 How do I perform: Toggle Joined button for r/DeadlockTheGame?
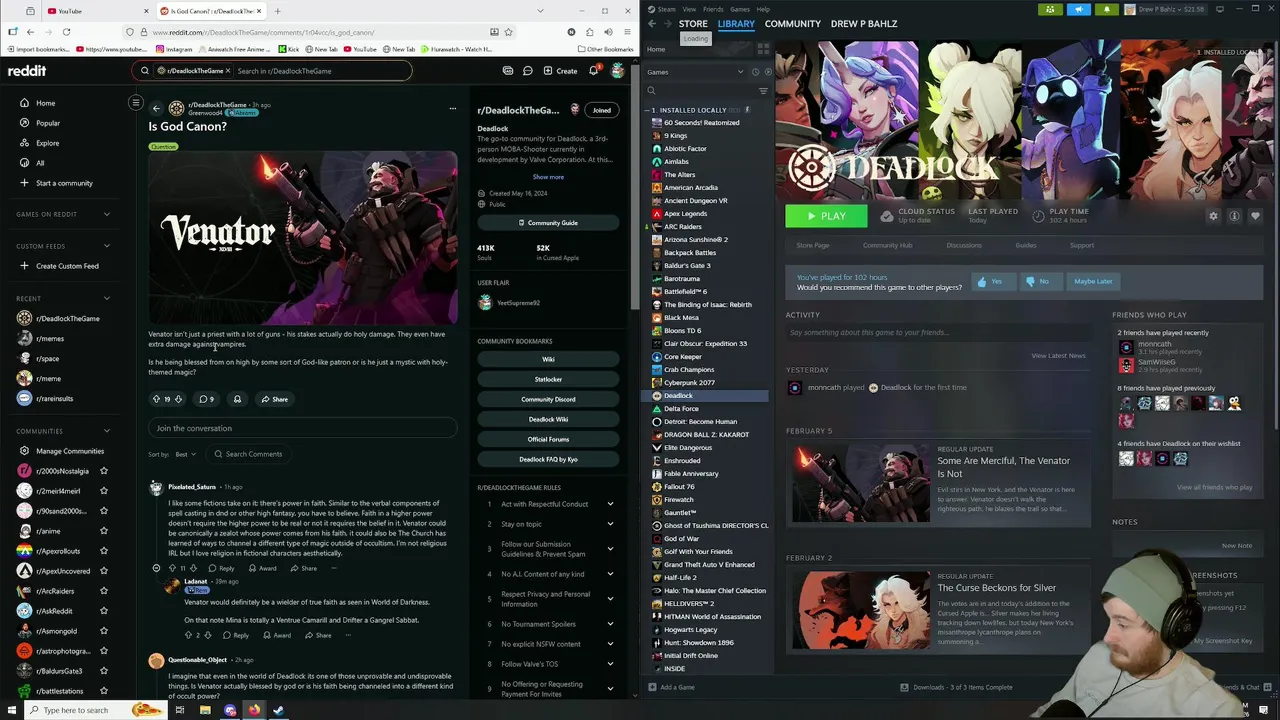602,110
